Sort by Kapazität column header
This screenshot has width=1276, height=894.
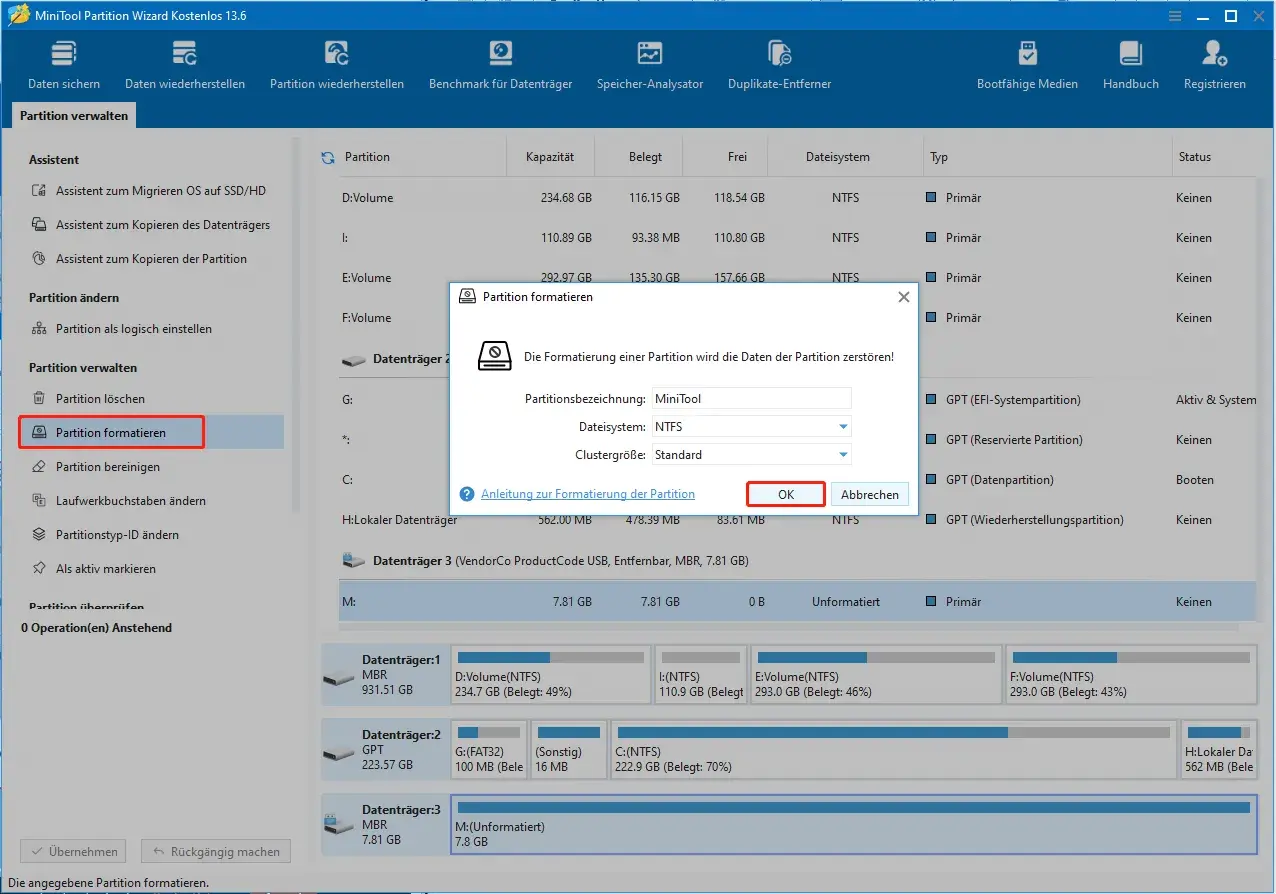pyautogui.click(x=550, y=157)
